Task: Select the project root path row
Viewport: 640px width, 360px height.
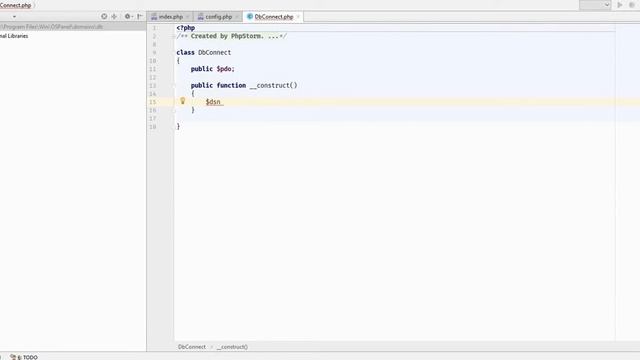Action: (73, 27)
